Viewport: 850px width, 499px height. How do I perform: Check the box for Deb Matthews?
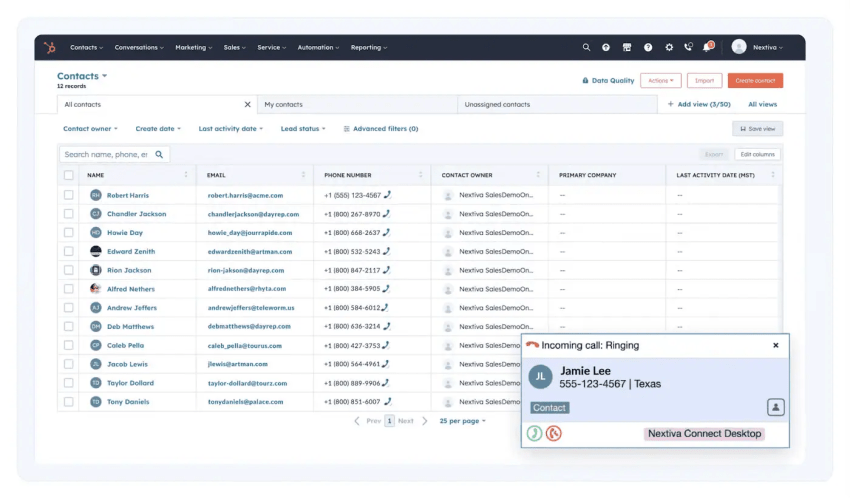pyautogui.click(x=68, y=327)
